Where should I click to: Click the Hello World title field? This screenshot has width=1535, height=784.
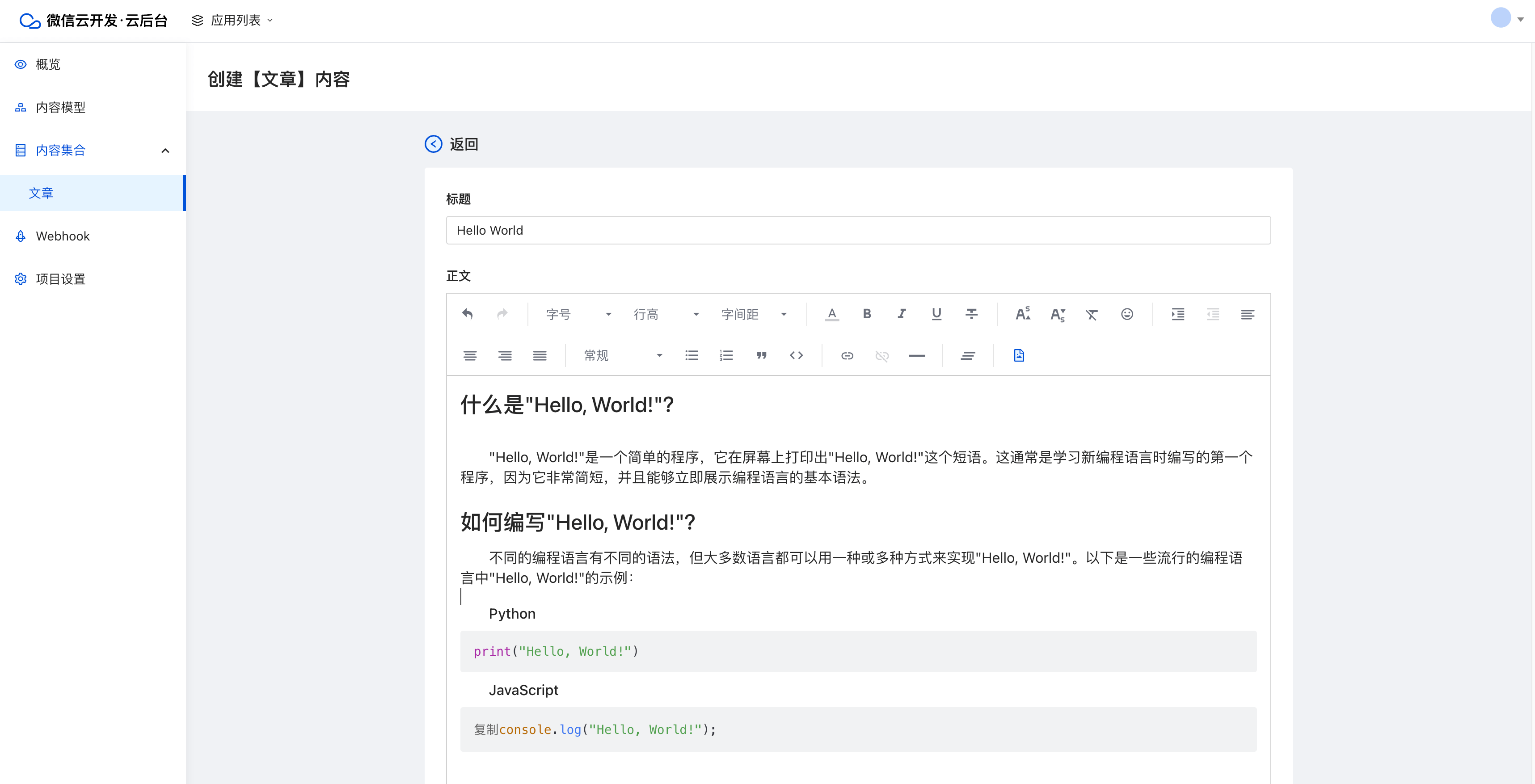[x=858, y=230]
